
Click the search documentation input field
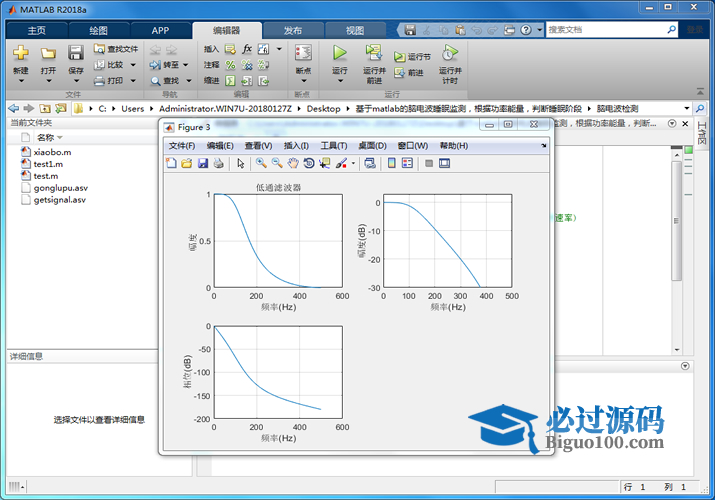[606, 30]
